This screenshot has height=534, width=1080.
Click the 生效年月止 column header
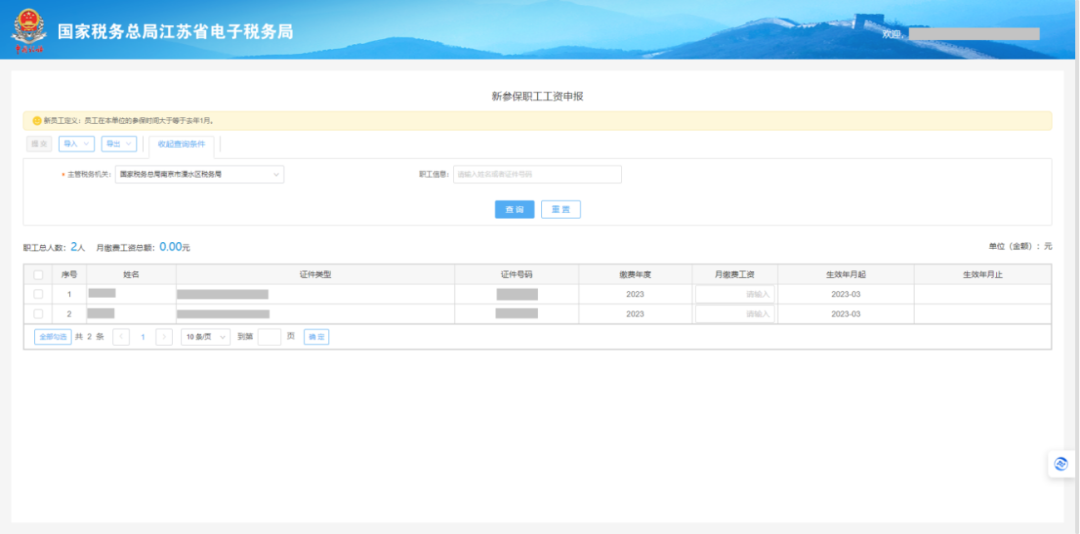[983, 274]
